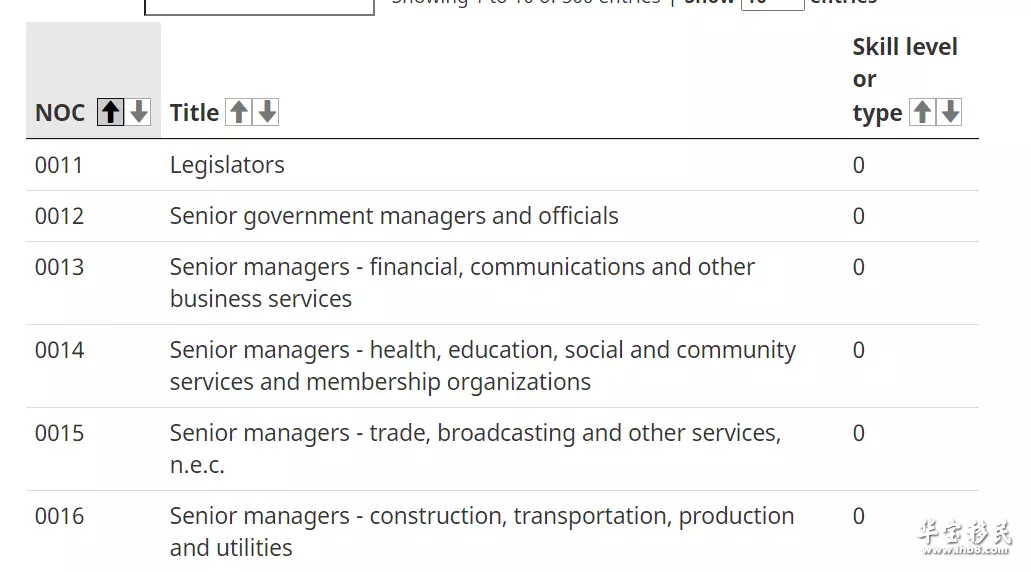Sort Title column descending arrow
This screenshot has width=1031, height=572.
point(266,112)
